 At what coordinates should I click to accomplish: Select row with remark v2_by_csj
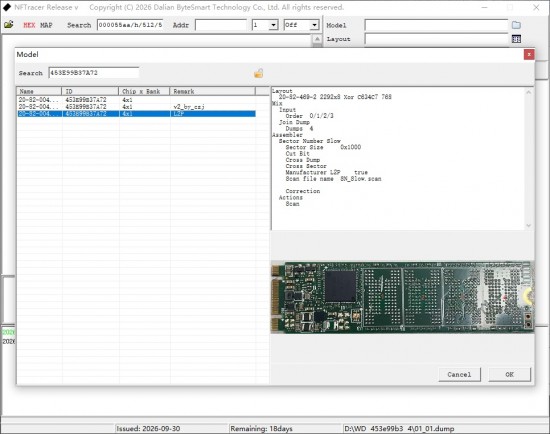click(x=136, y=107)
